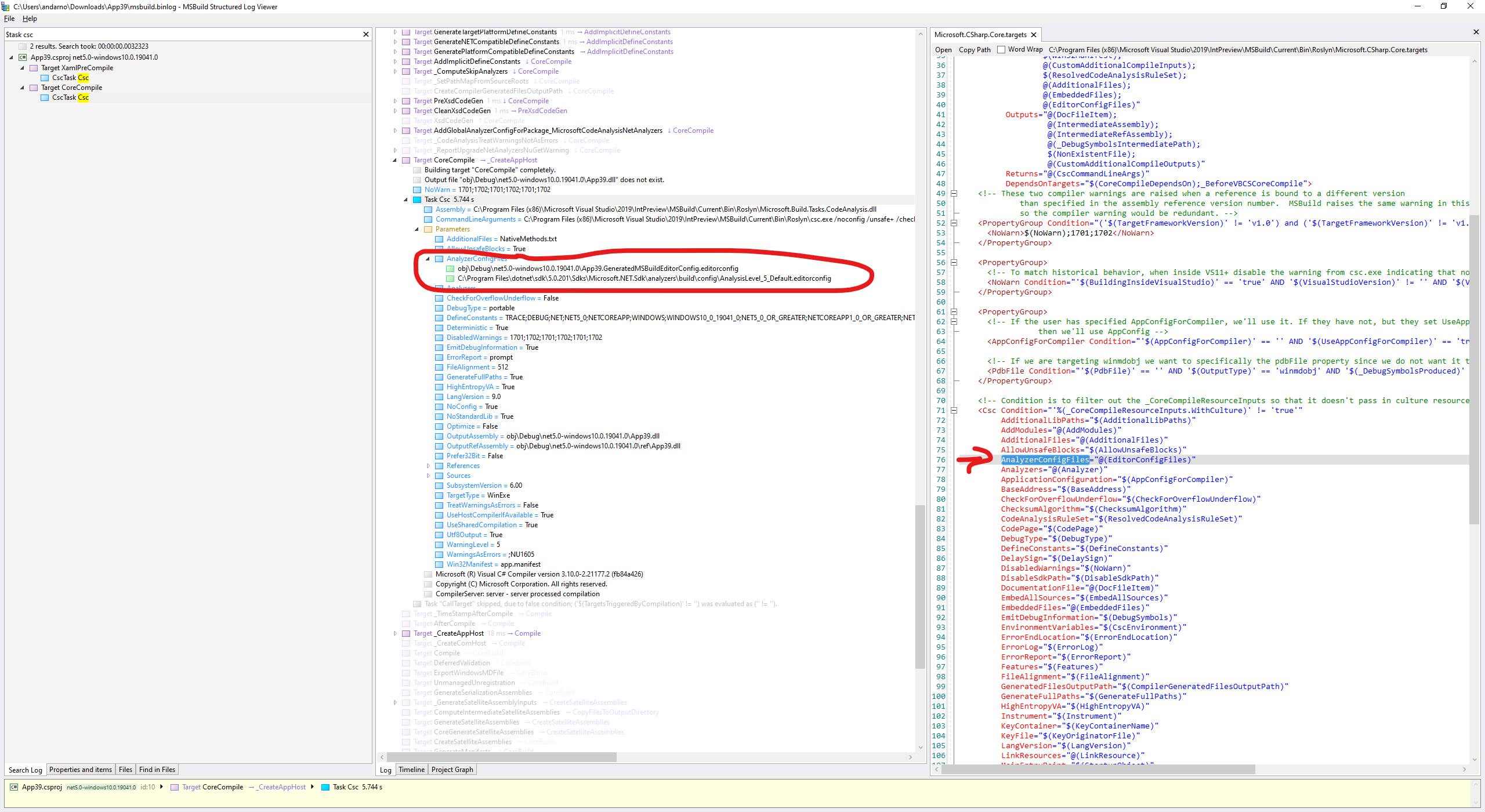Viewport: 1485px width, 812px height.
Task: Click the CscTask icon under CoreCompile search result
Action: pyautogui.click(x=45, y=97)
